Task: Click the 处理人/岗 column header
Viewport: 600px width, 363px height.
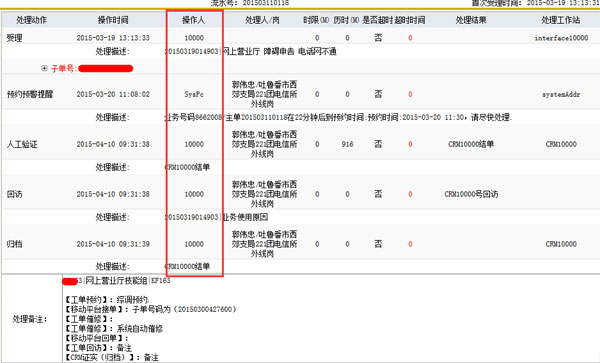Action: (262, 20)
